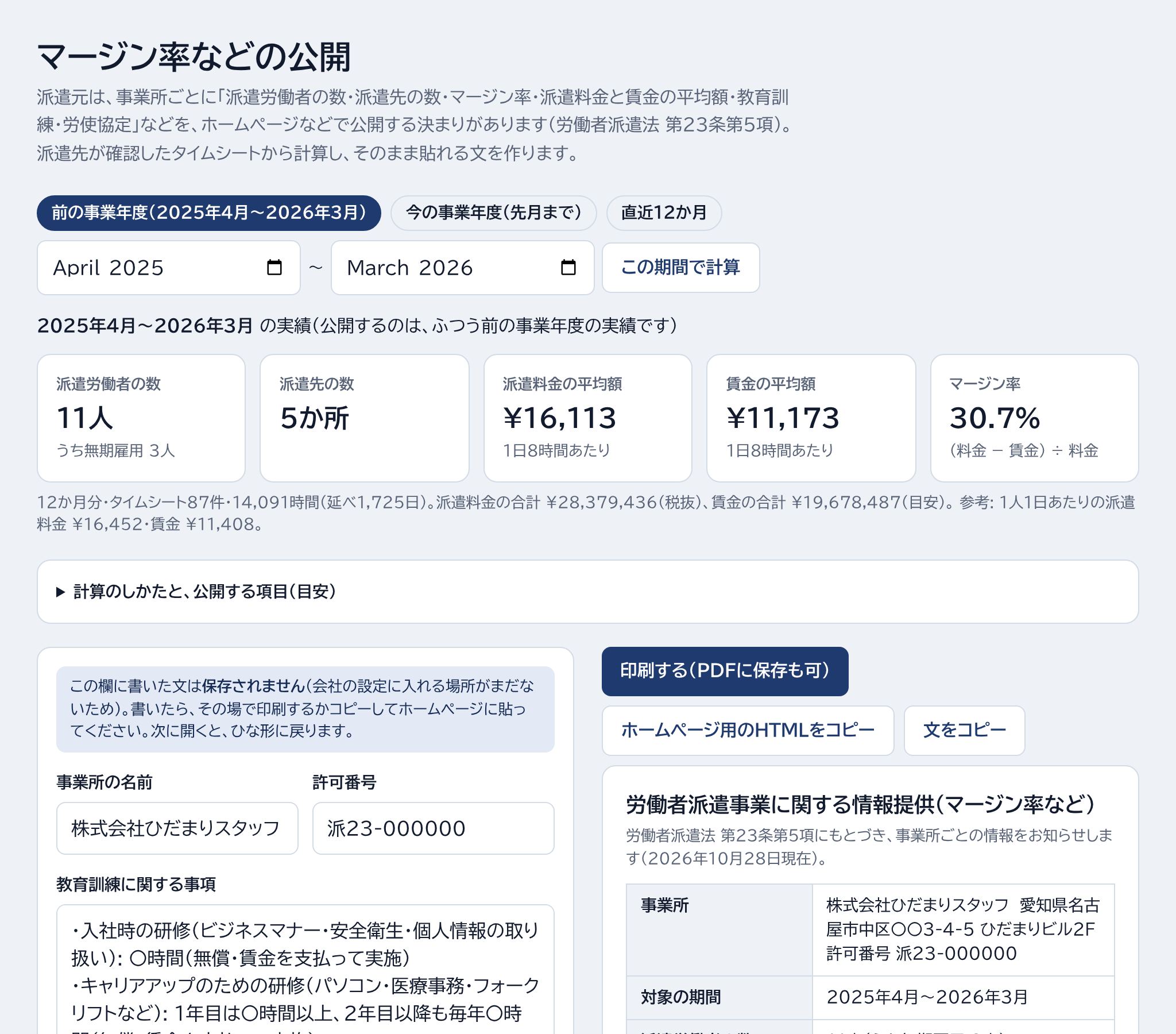Screen dimensions: 1176x1034
Task: Click preview heading 労働者派遣事業に関する情報提供
Action: pos(860,805)
